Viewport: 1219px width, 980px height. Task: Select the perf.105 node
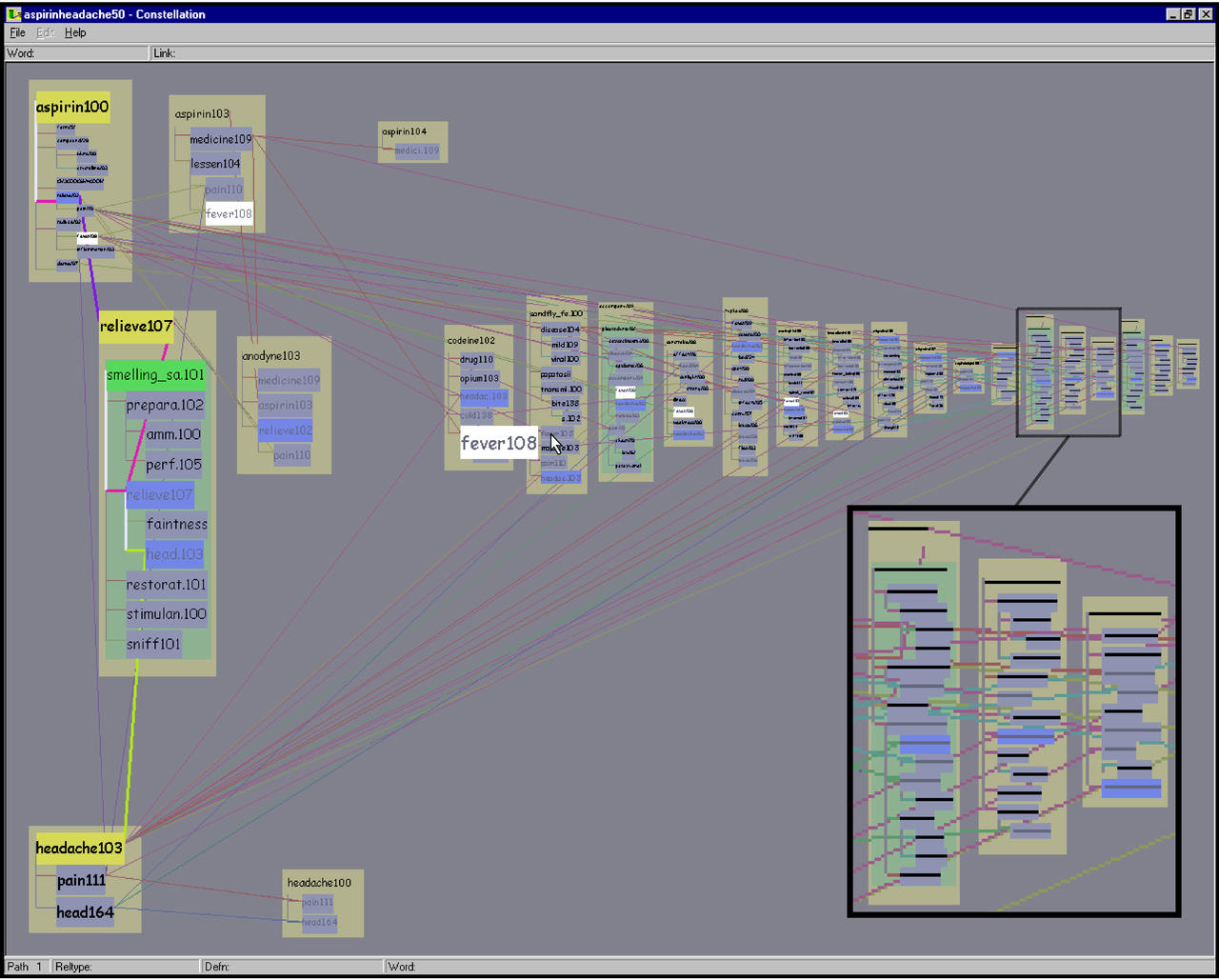[x=173, y=465]
